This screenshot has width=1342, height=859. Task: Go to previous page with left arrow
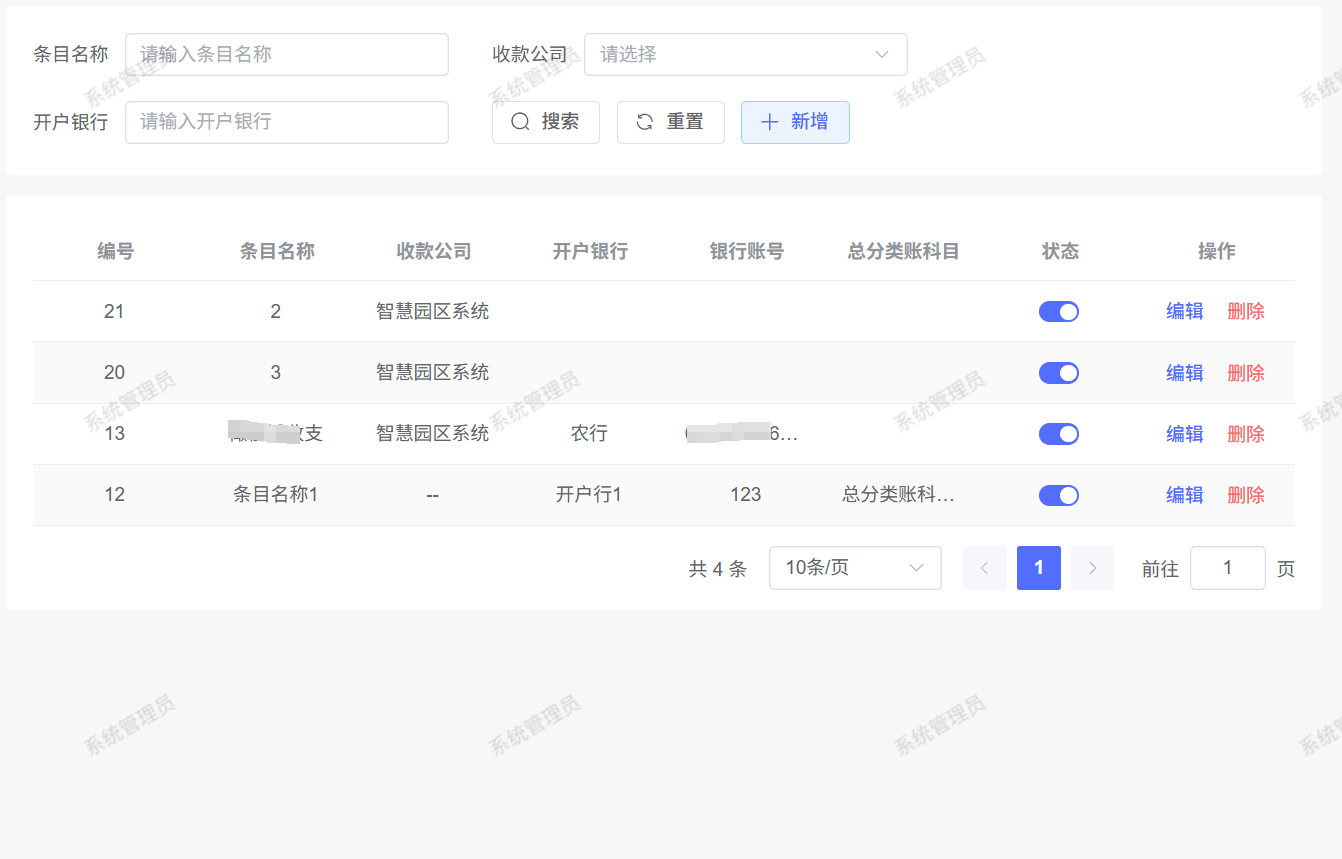coord(984,568)
